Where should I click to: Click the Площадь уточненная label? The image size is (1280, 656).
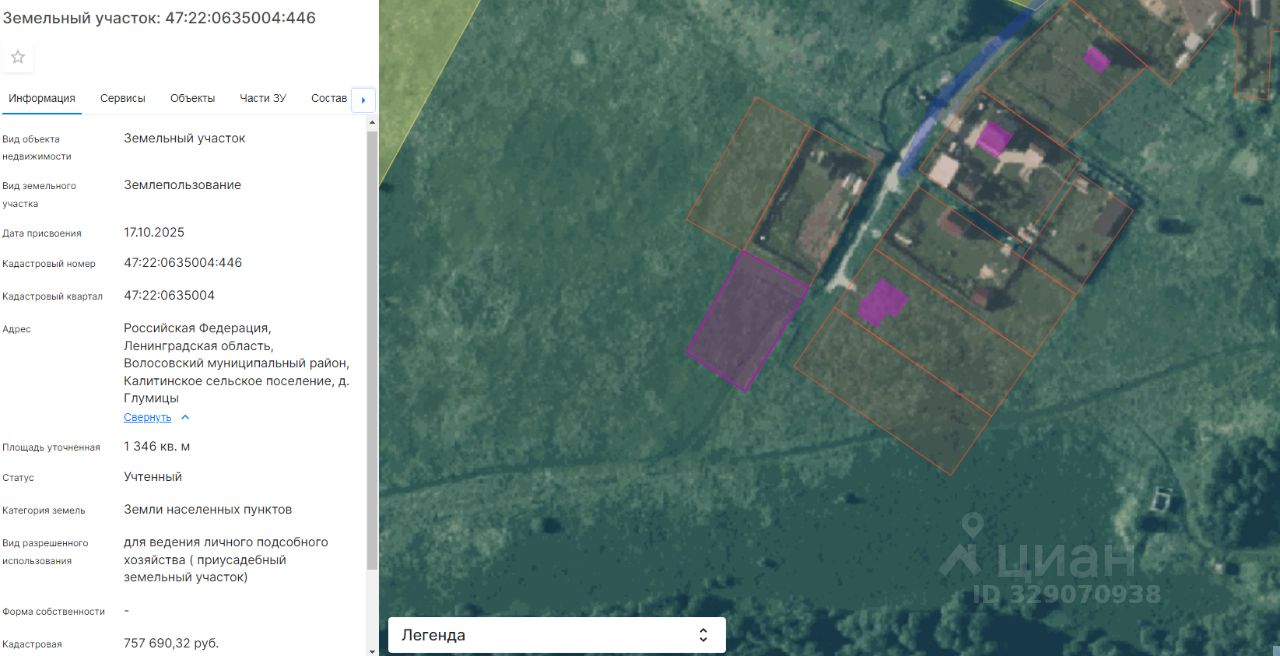point(51,447)
